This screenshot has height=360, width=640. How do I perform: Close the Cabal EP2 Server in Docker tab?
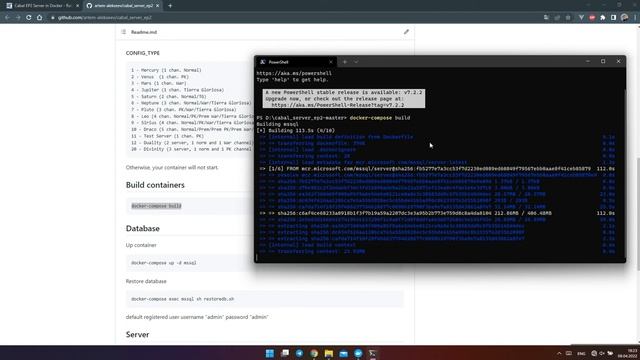[x=78, y=6]
